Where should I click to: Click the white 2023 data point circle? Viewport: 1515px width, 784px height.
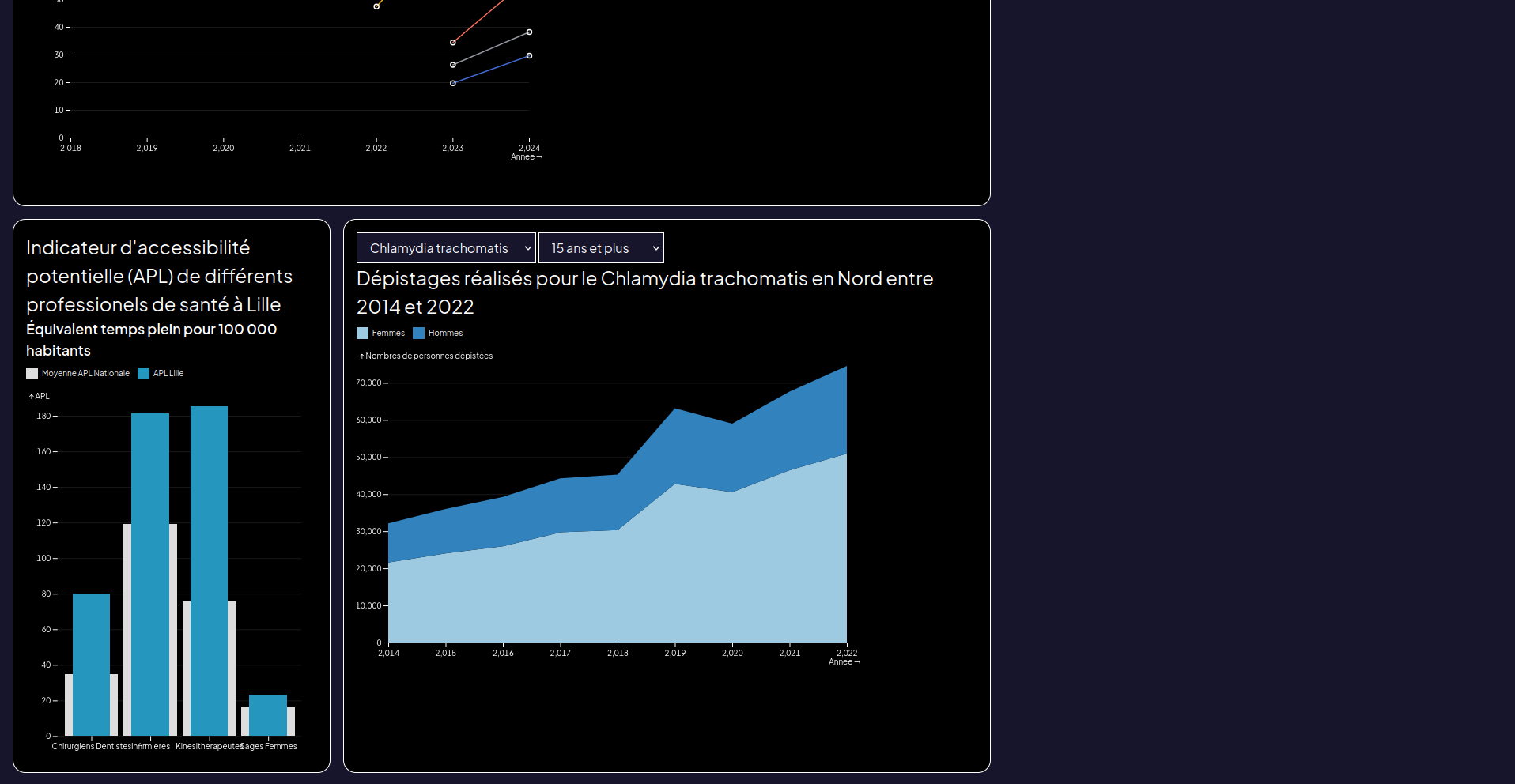tap(453, 65)
